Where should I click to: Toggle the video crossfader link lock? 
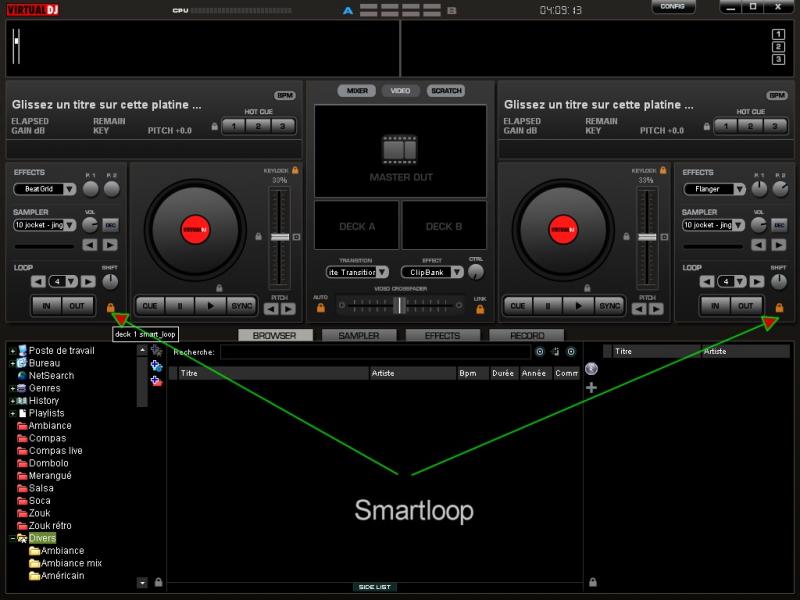tap(480, 309)
